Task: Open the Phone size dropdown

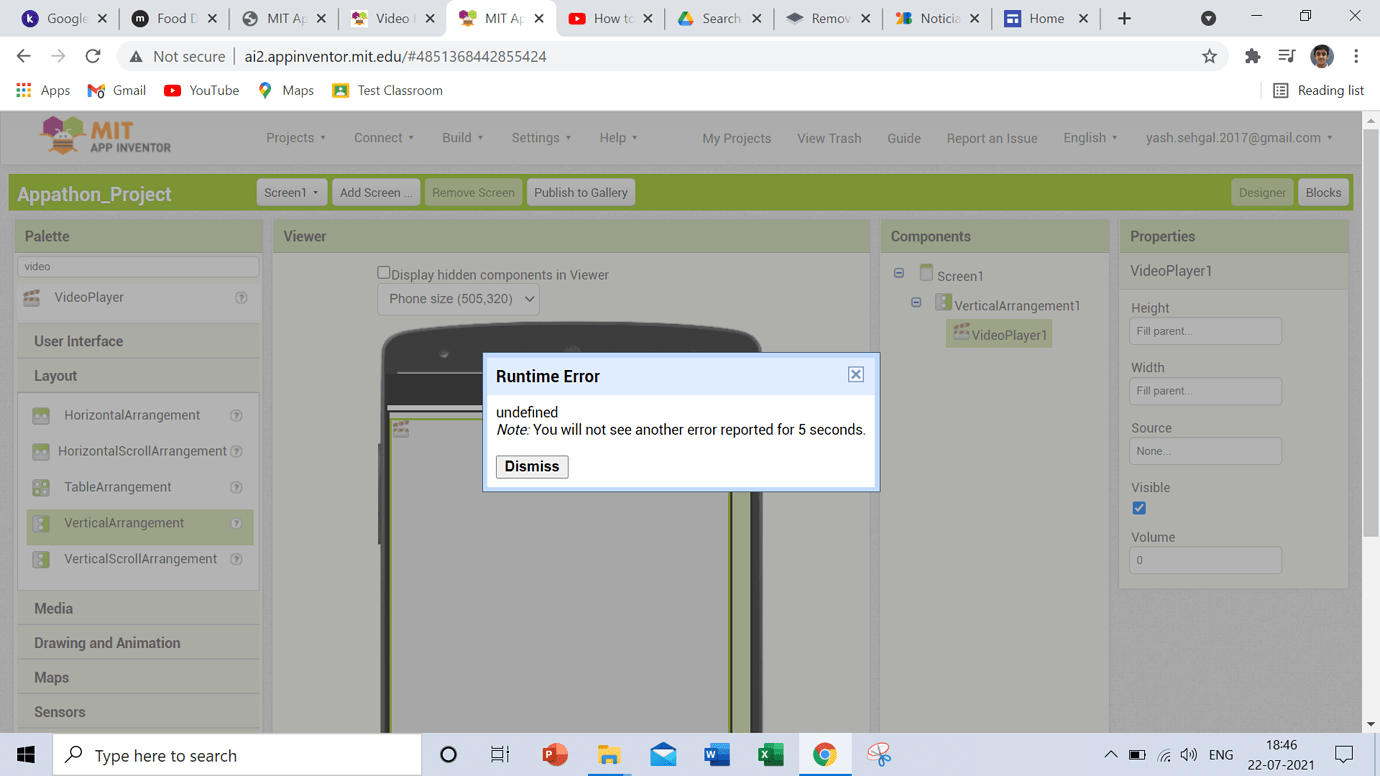Action: click(x=458, y=299)
